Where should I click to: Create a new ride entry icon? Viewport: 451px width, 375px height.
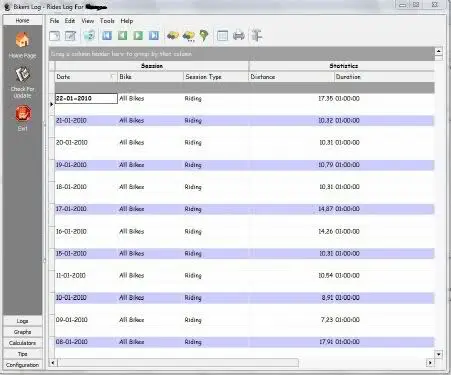pyautogui.click(x=55, y=36)
